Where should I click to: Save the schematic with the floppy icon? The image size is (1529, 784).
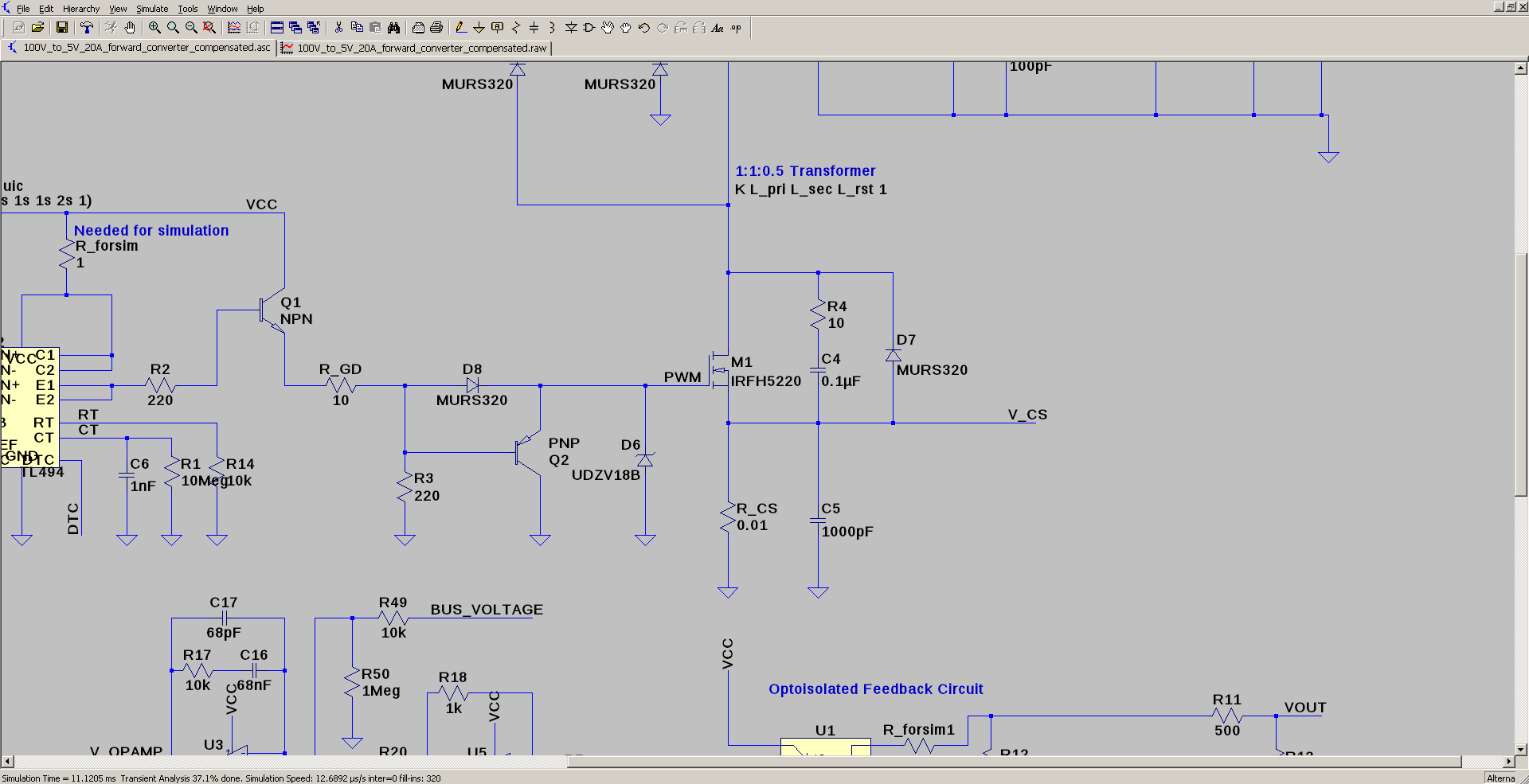pos(62,28)
